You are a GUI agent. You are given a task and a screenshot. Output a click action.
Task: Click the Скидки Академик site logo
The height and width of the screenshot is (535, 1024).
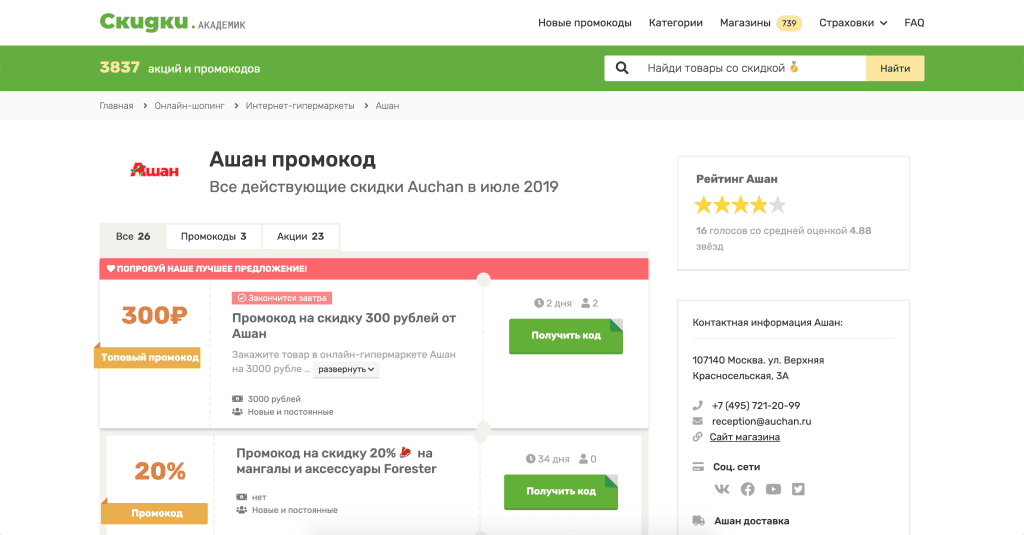pyautogui.click(x=172, y=22)
